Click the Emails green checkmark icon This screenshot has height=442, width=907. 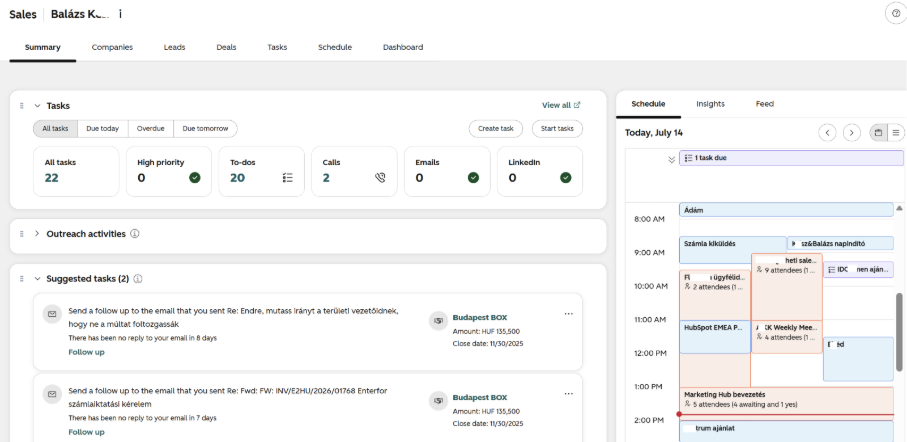point(473,178)
